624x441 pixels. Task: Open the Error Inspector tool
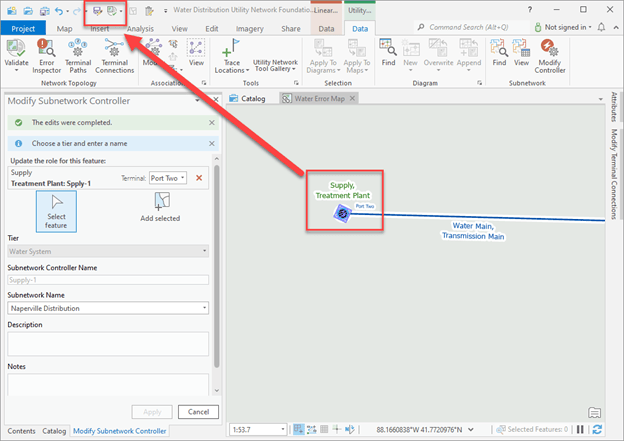tap(47, 56)
